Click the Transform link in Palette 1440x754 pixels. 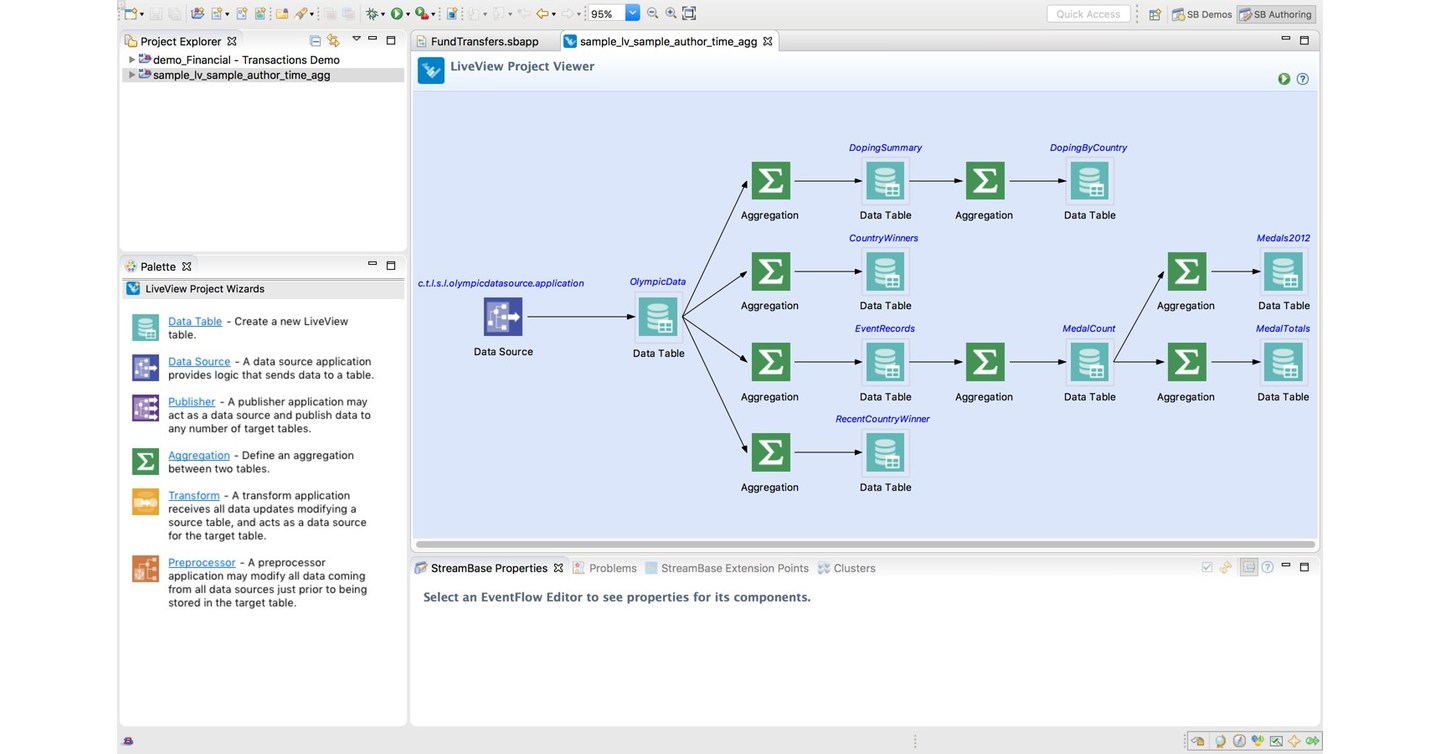click(194, 495)
